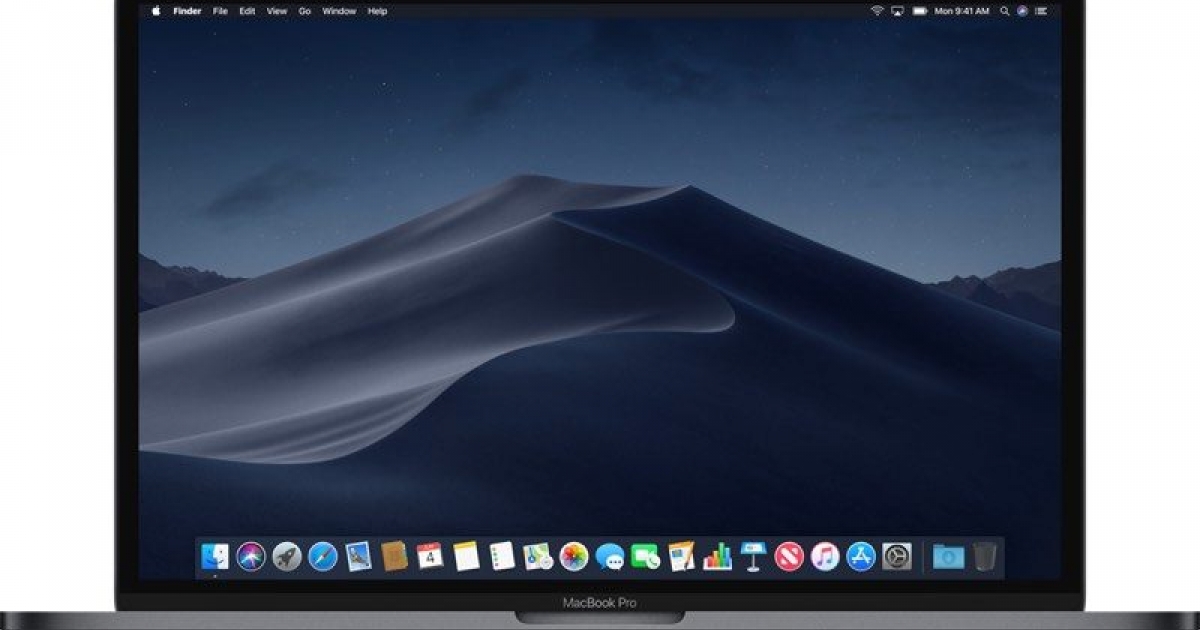The height and width of the screenshot is (630, 1200).
Task: Open the Go menu
Action: [305, 11]
